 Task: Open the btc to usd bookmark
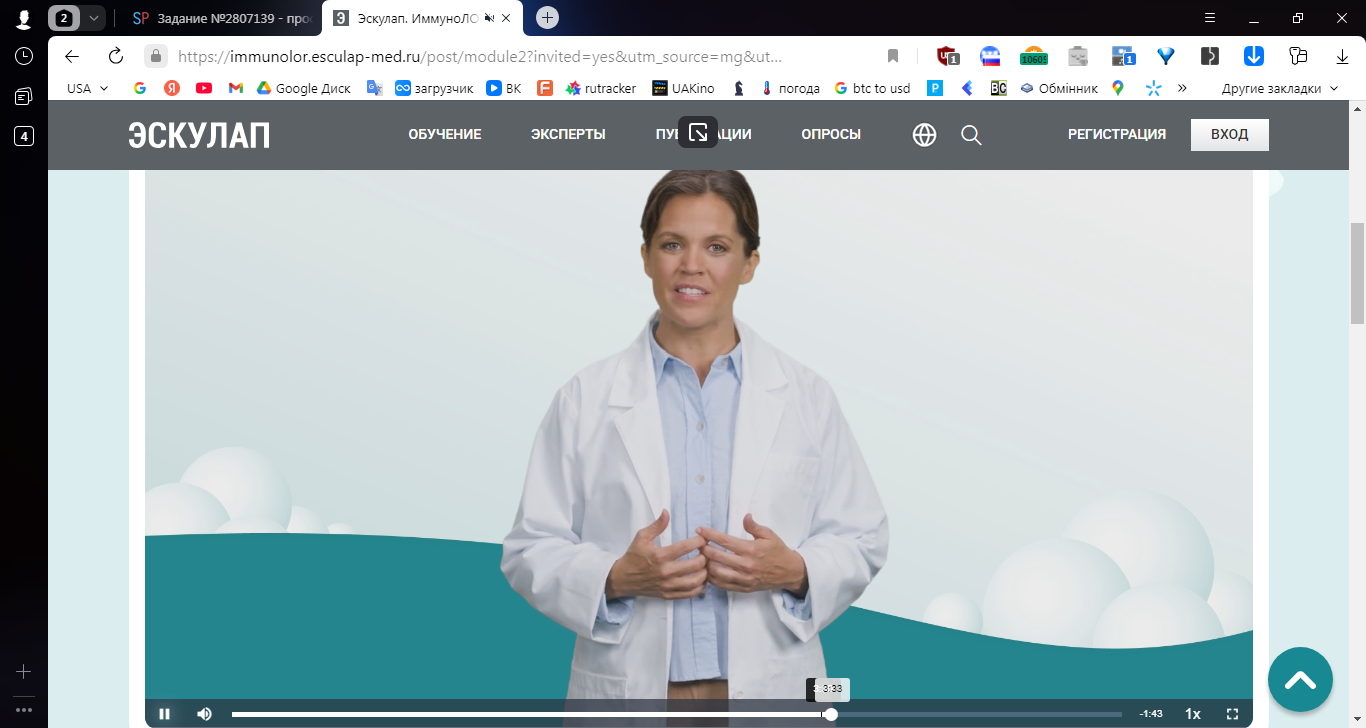click(872, 88)
